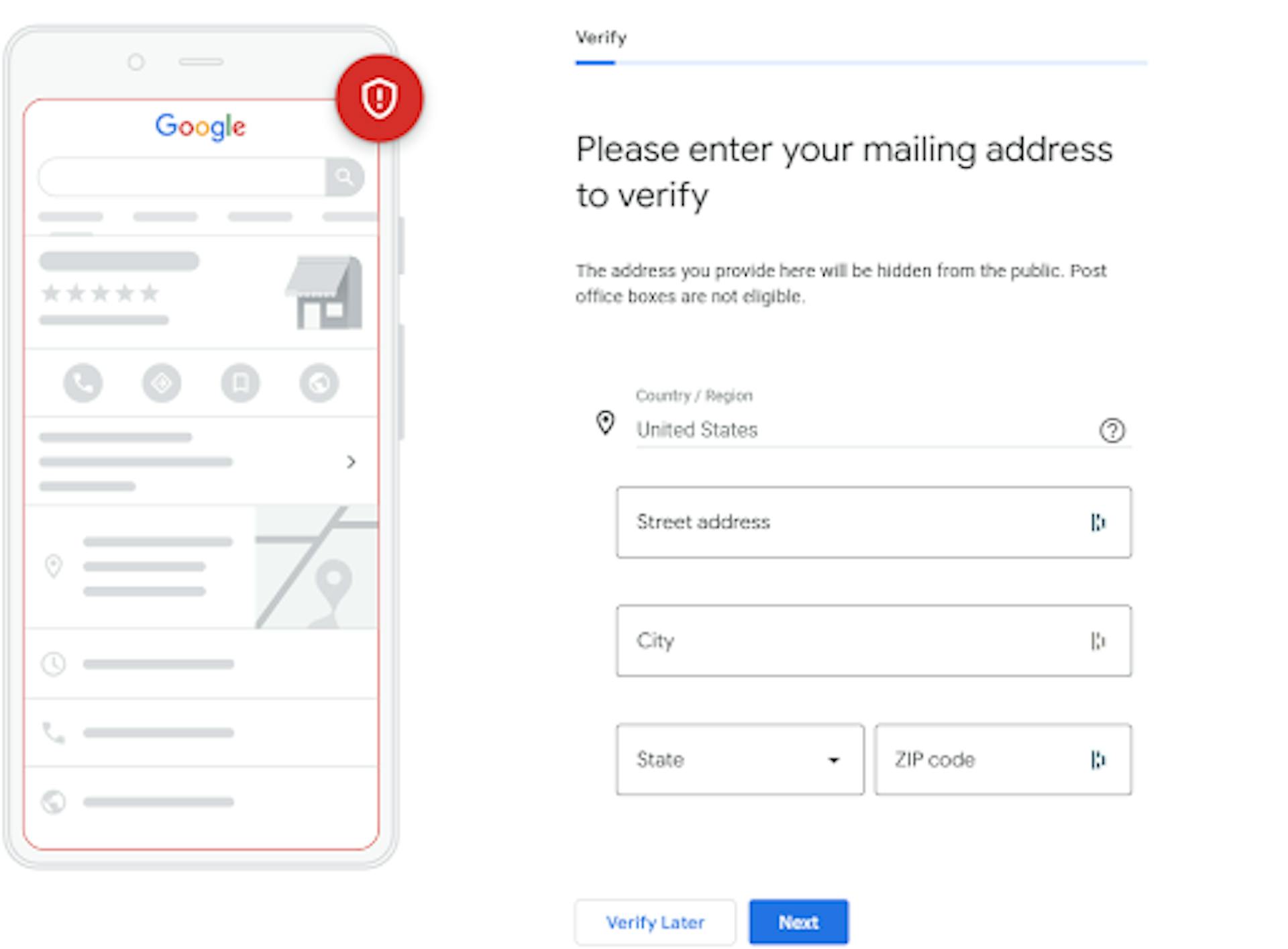Screen dimensions: 1288x949
Task: Click the Verify Later button
Action: pyautogui.click(x=655, y=922)
